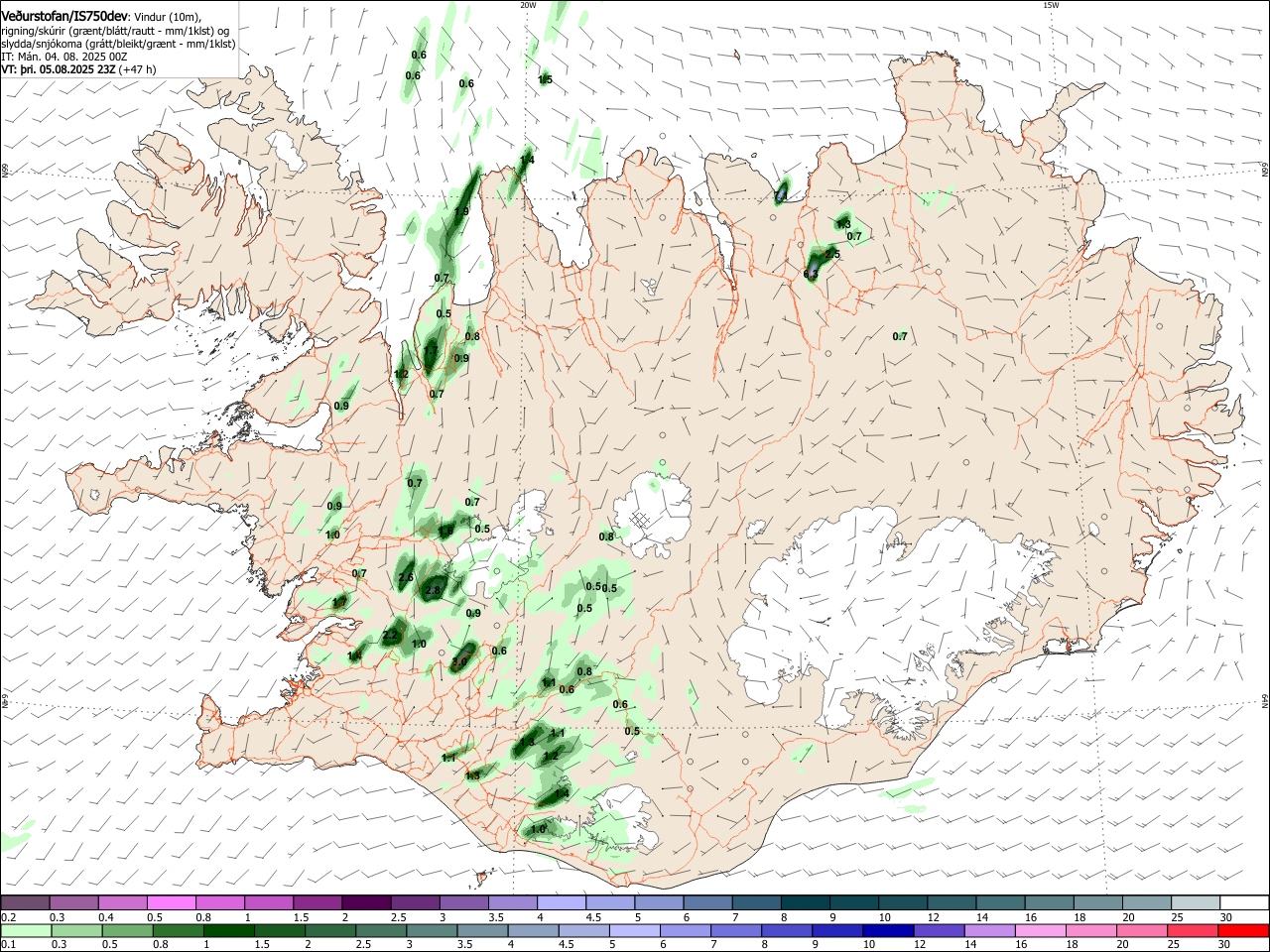1270x952 pixels.
Task: Pick the upper-row legend swatch labeled 0.2
Action: point(25,902)
